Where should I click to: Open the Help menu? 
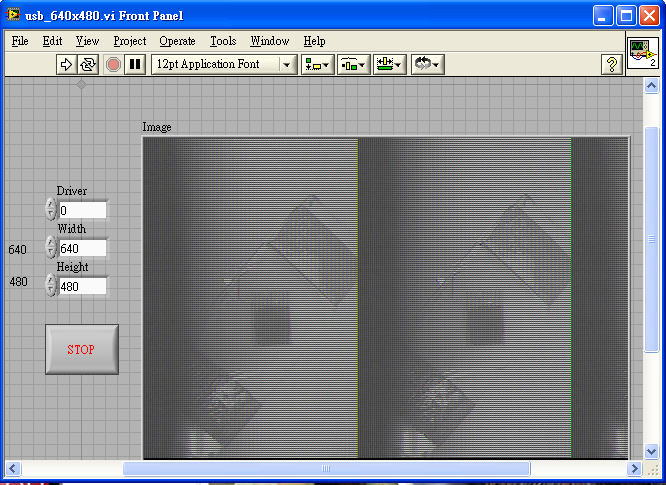click(x=314, y=41)
